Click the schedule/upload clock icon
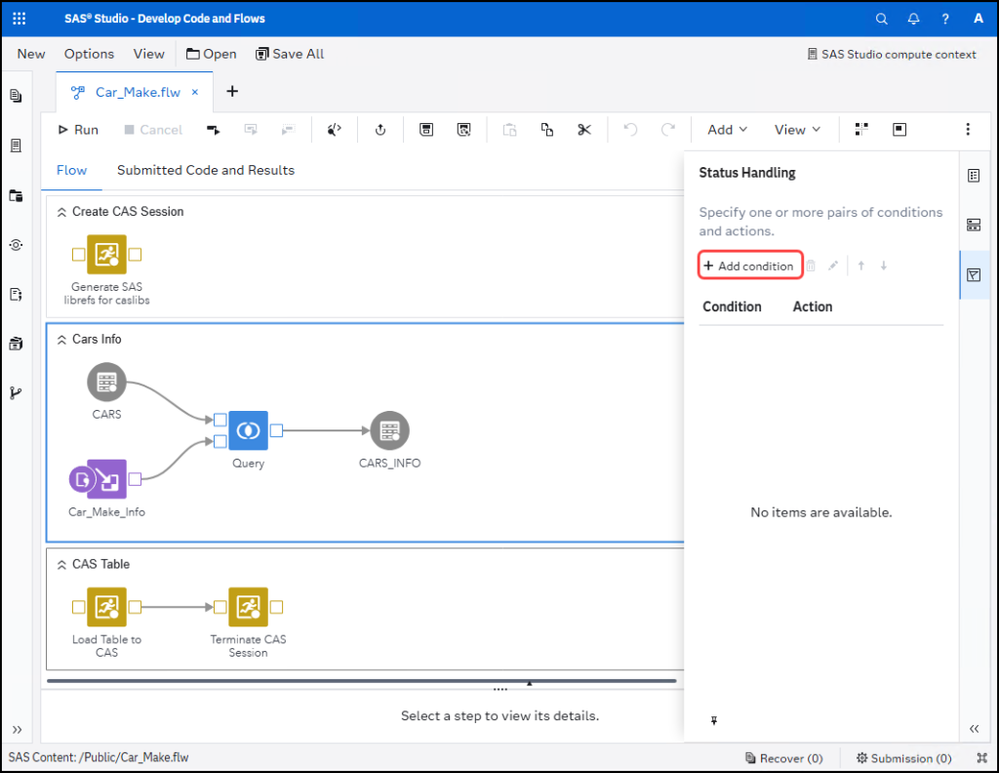This screenshot has width=999, height=773. coord(380,130)
